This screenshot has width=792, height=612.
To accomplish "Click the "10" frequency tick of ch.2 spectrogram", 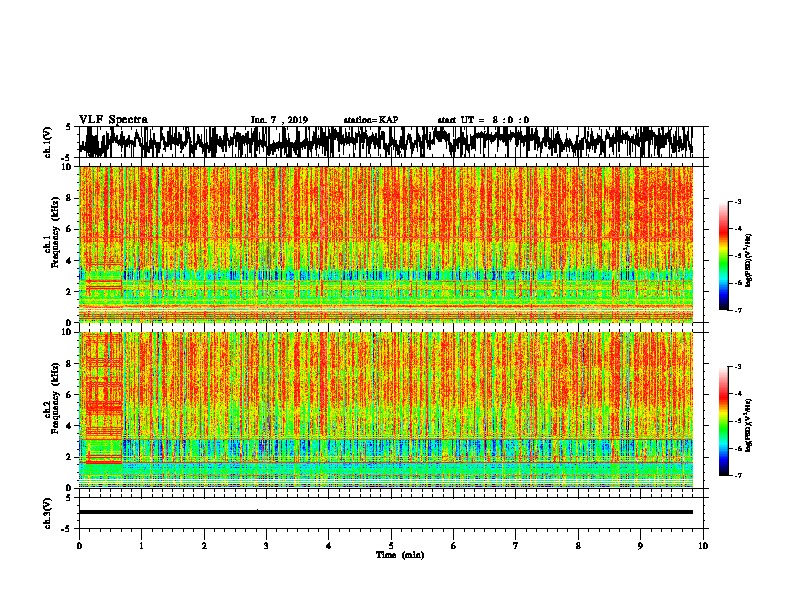I will 69,332.
